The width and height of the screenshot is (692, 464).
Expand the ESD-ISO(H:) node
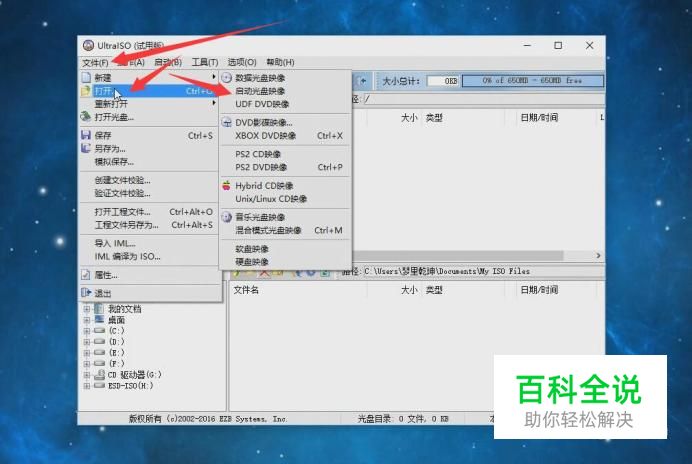pos(87,386)
